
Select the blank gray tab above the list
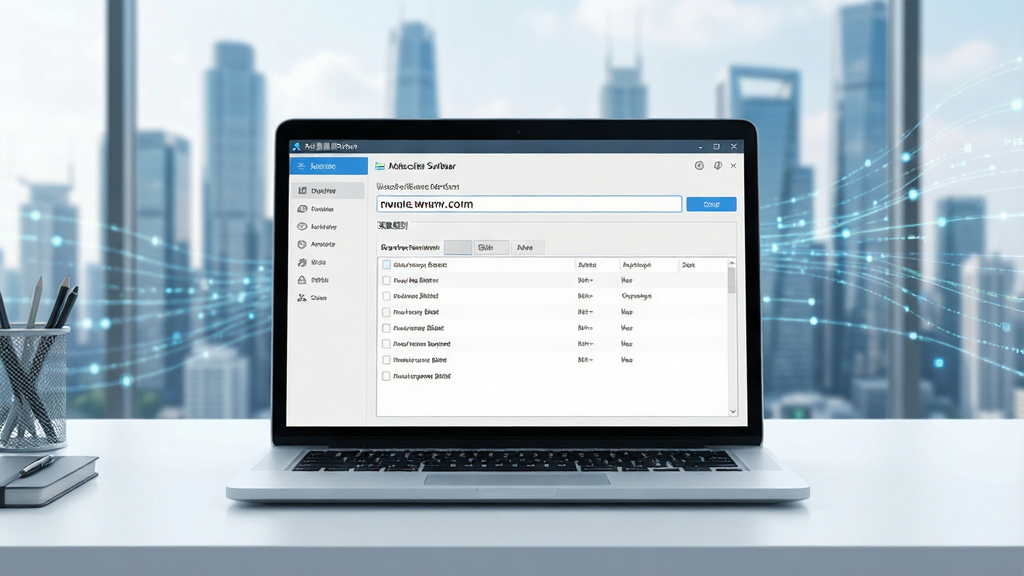click(x=458, y=248)
